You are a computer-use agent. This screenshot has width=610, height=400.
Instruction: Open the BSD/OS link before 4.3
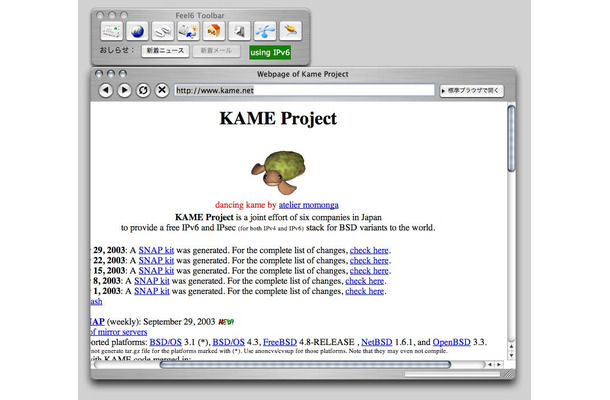pos(229,342)
